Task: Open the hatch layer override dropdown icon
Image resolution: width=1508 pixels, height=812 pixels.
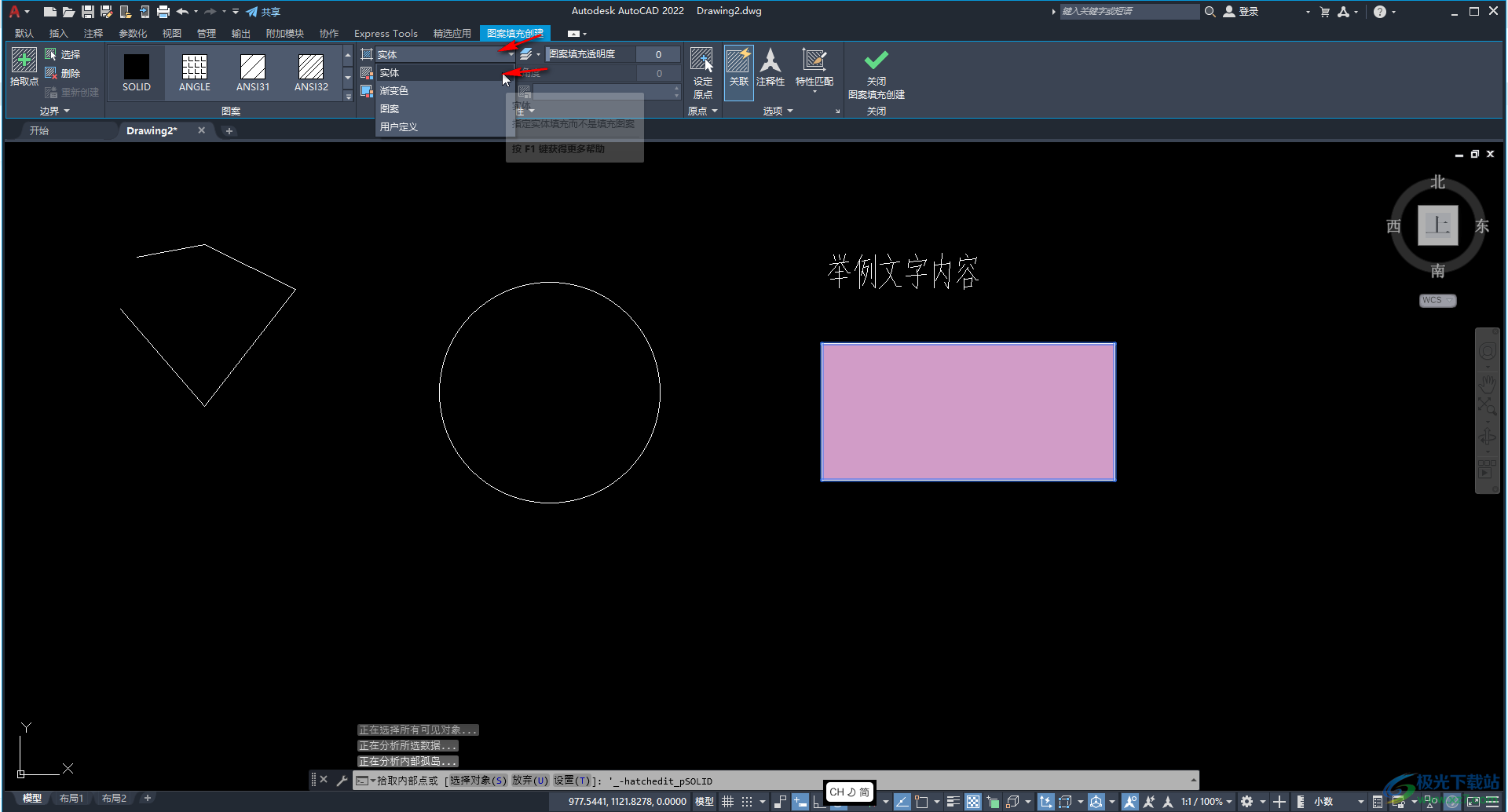Action: 530,54
